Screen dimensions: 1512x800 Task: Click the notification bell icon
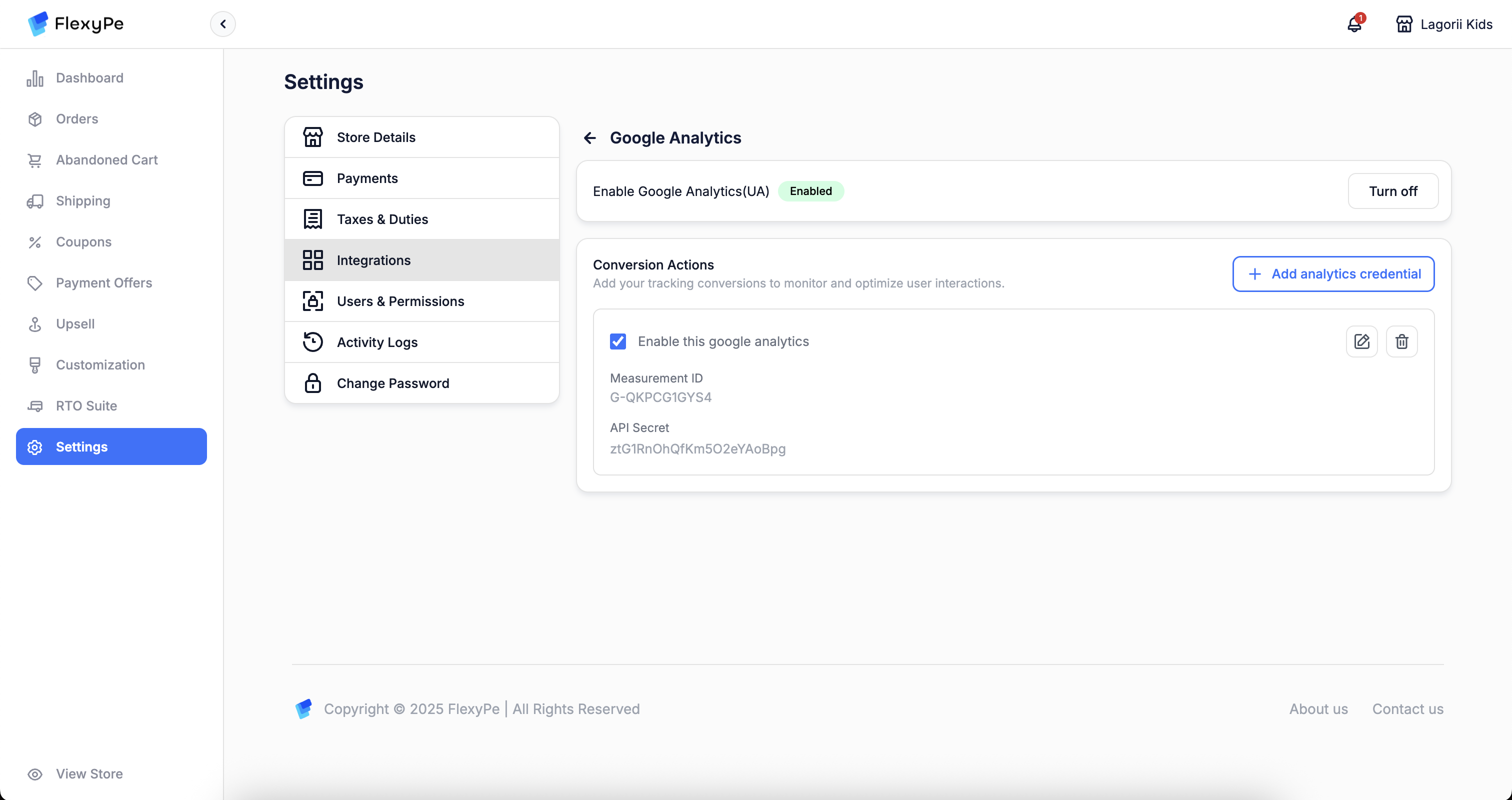click(x=1354, y=24)
